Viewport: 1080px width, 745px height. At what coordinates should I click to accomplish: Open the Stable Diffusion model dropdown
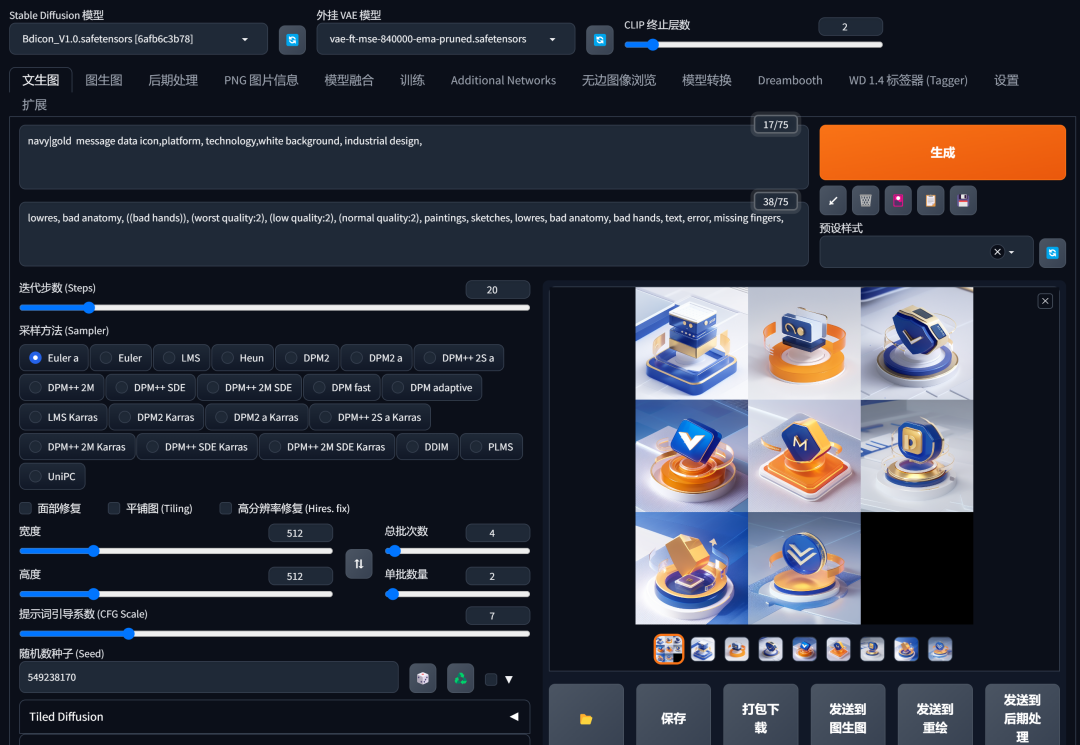pos(138,39)
